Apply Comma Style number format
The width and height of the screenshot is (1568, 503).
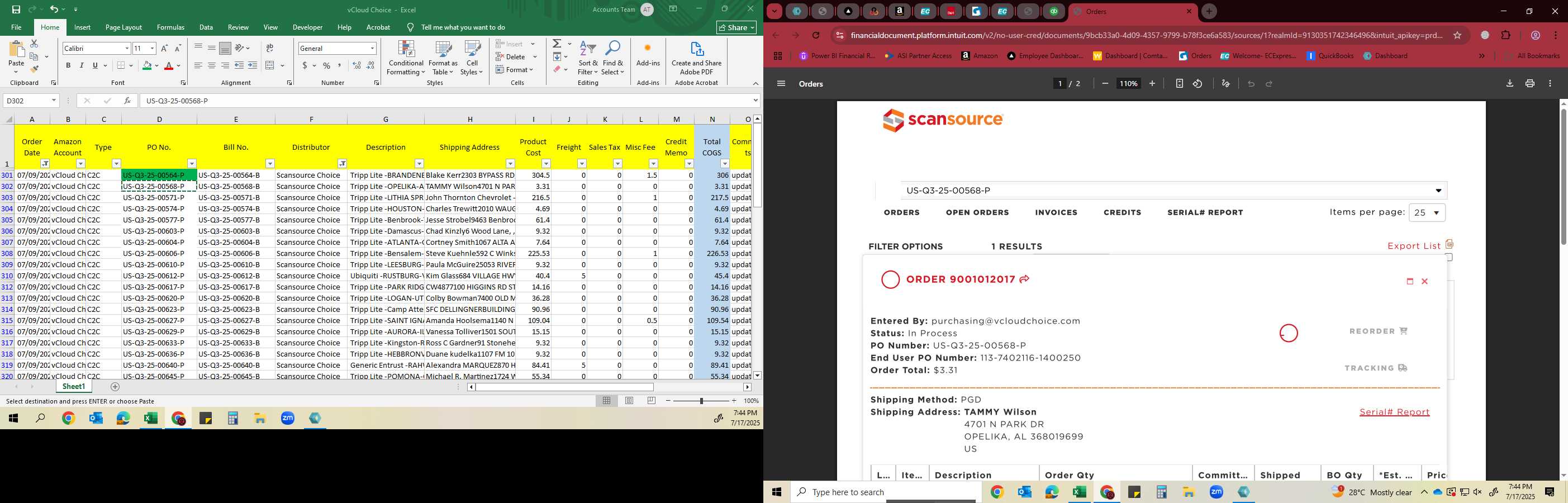tap(340, 66)
